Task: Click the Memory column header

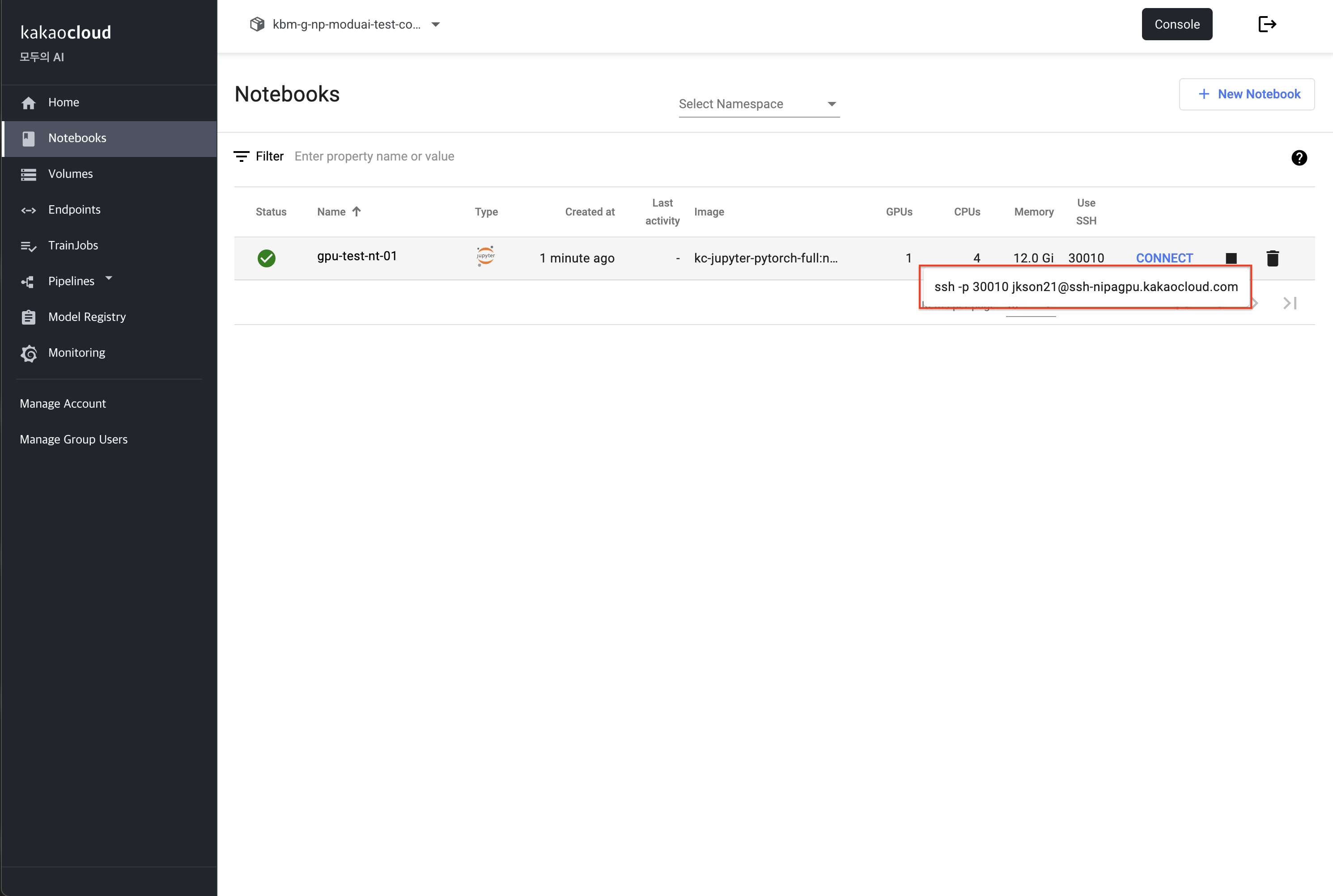Action: click(x=1033, y=212)
